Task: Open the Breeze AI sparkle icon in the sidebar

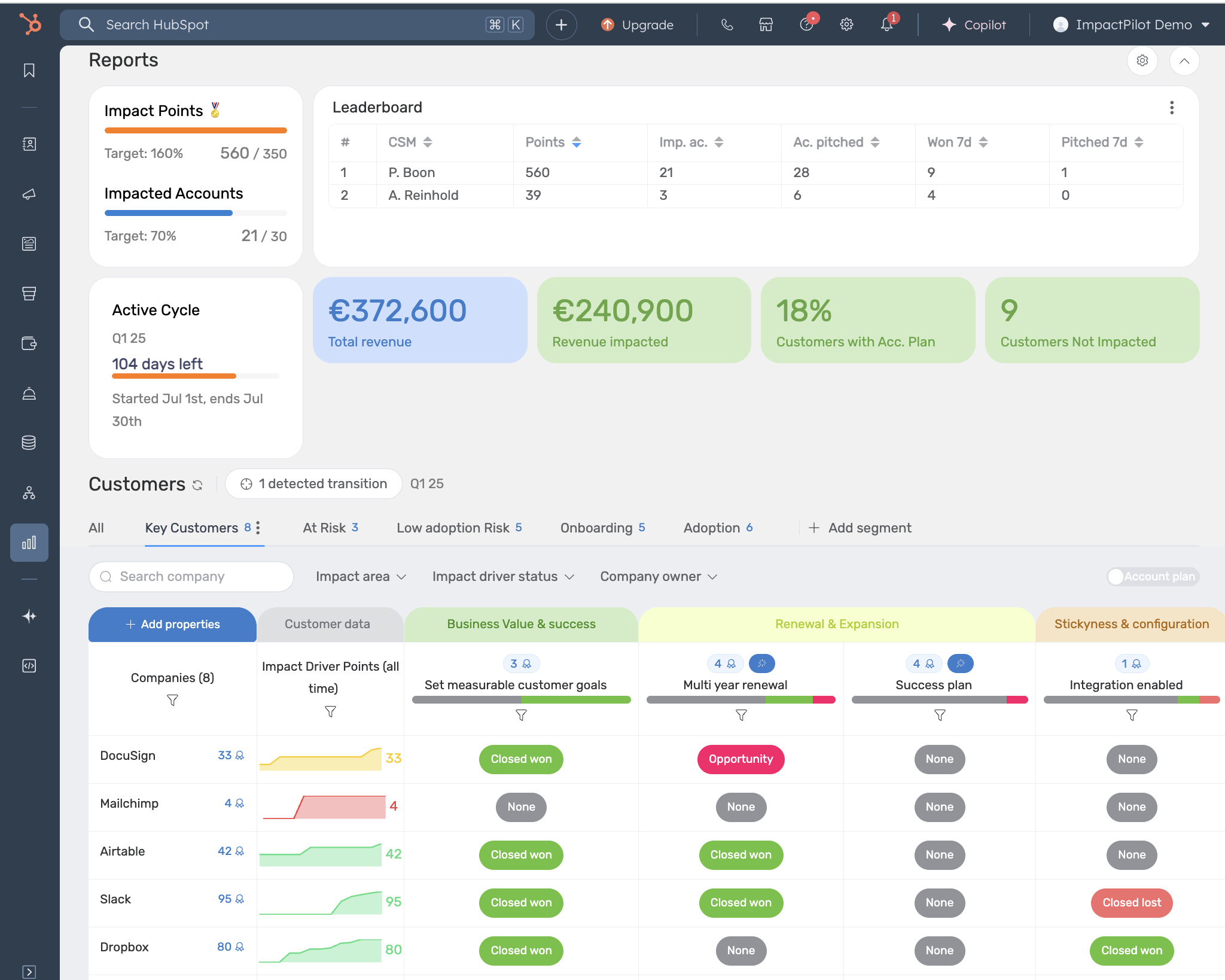Action: [29, 616]
